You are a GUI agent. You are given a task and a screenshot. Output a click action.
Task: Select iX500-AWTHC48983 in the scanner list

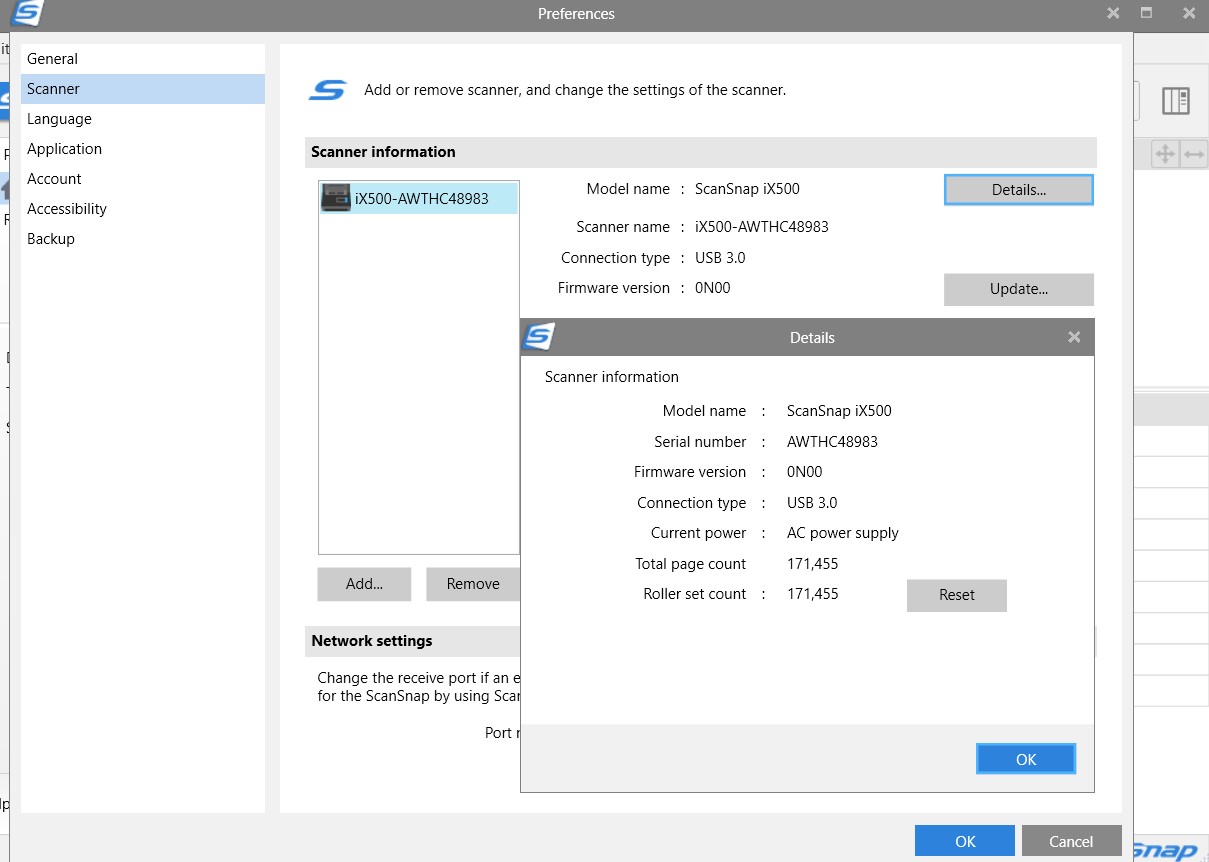click(x=421, y=198)
